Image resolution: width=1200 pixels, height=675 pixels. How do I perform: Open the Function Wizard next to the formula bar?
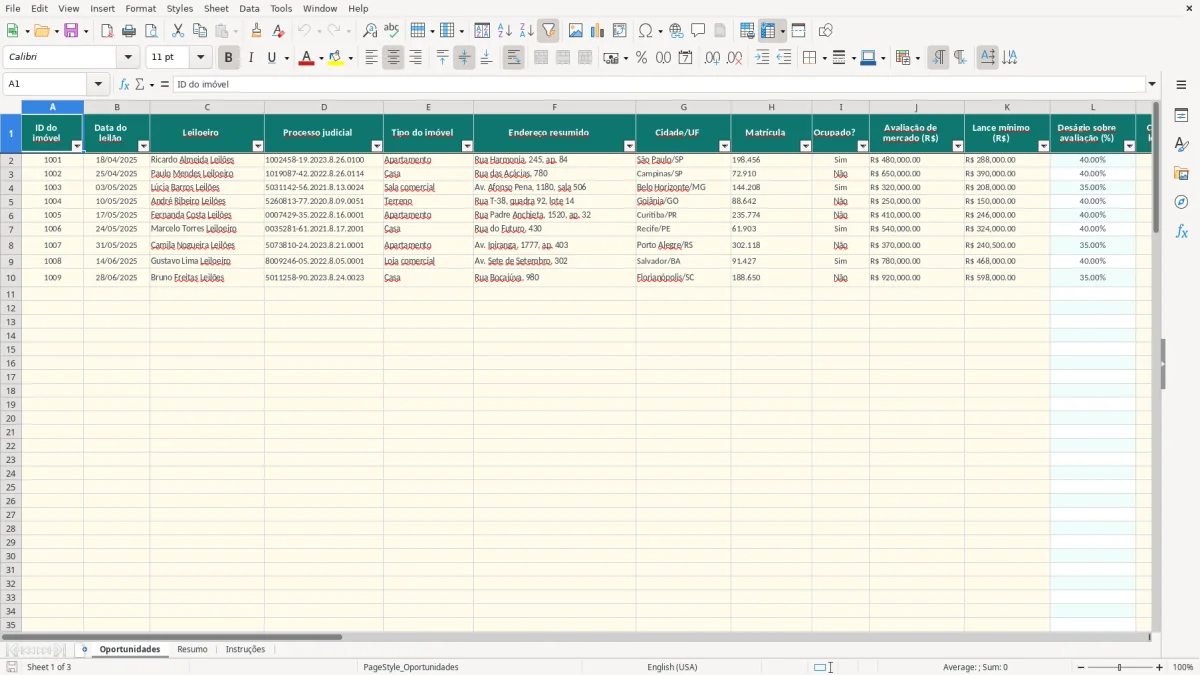point(124,84)
